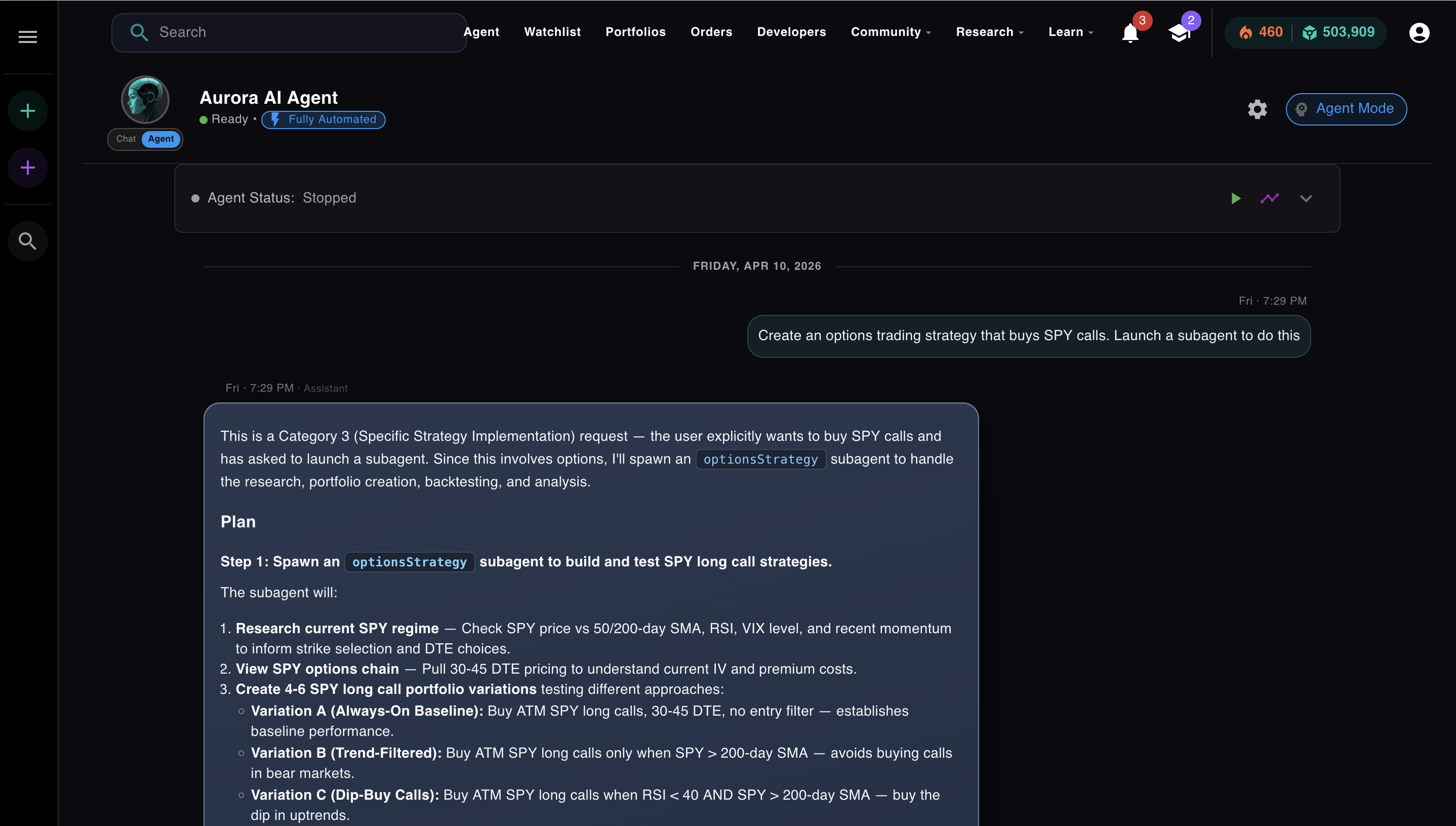The image size is (1456, 826).
Task: Switch to the Chat tab
Action: coord(126,138)
